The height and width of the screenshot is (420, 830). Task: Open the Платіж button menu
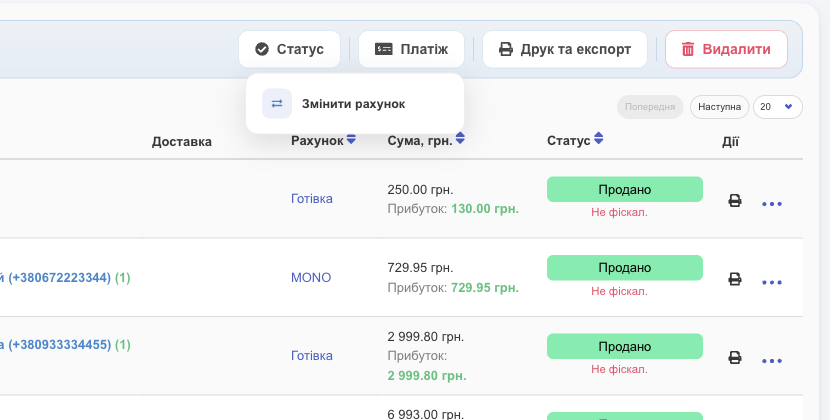click(411, 49)
